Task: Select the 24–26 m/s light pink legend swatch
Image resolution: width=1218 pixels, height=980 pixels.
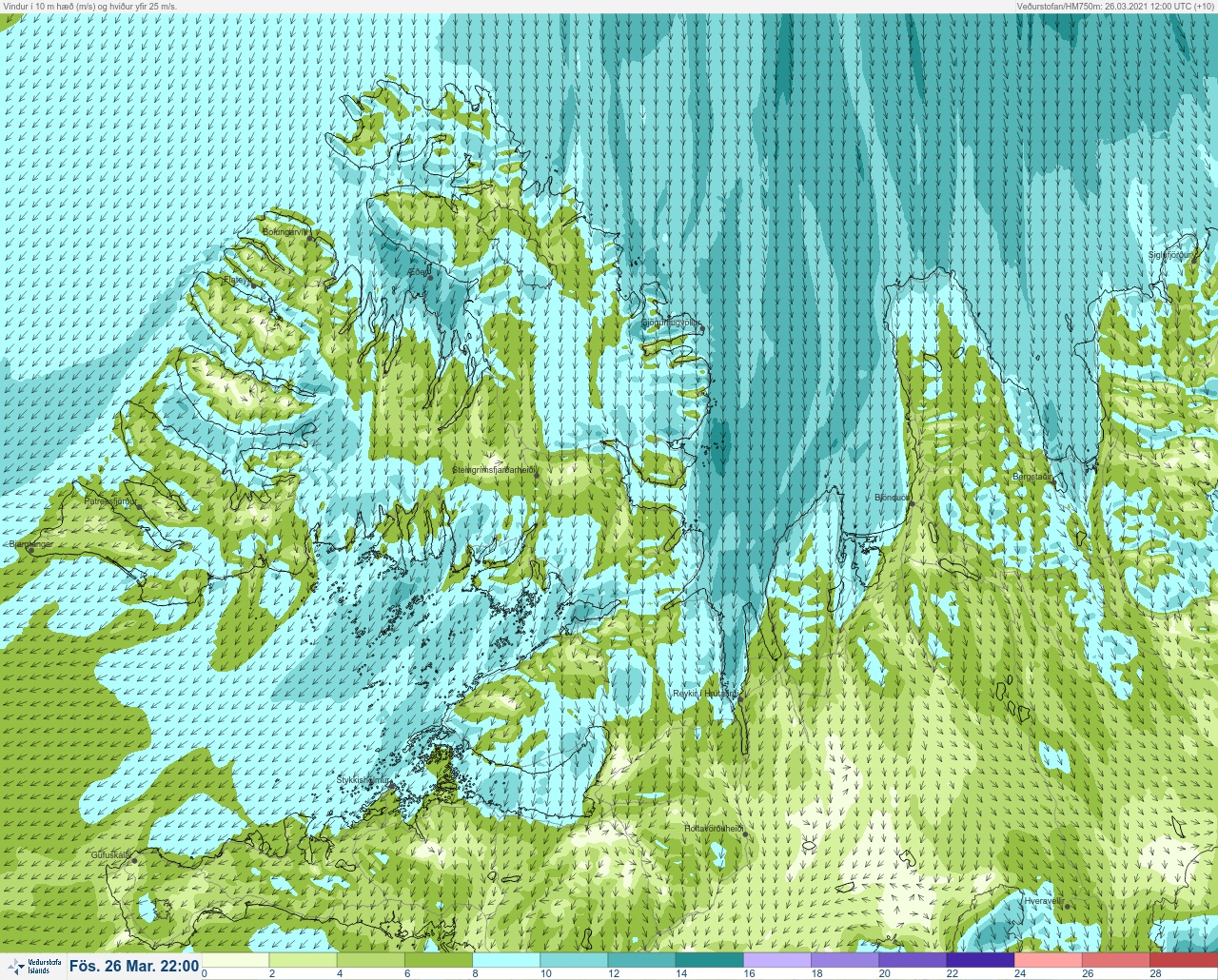Action: coord(1049,960)
